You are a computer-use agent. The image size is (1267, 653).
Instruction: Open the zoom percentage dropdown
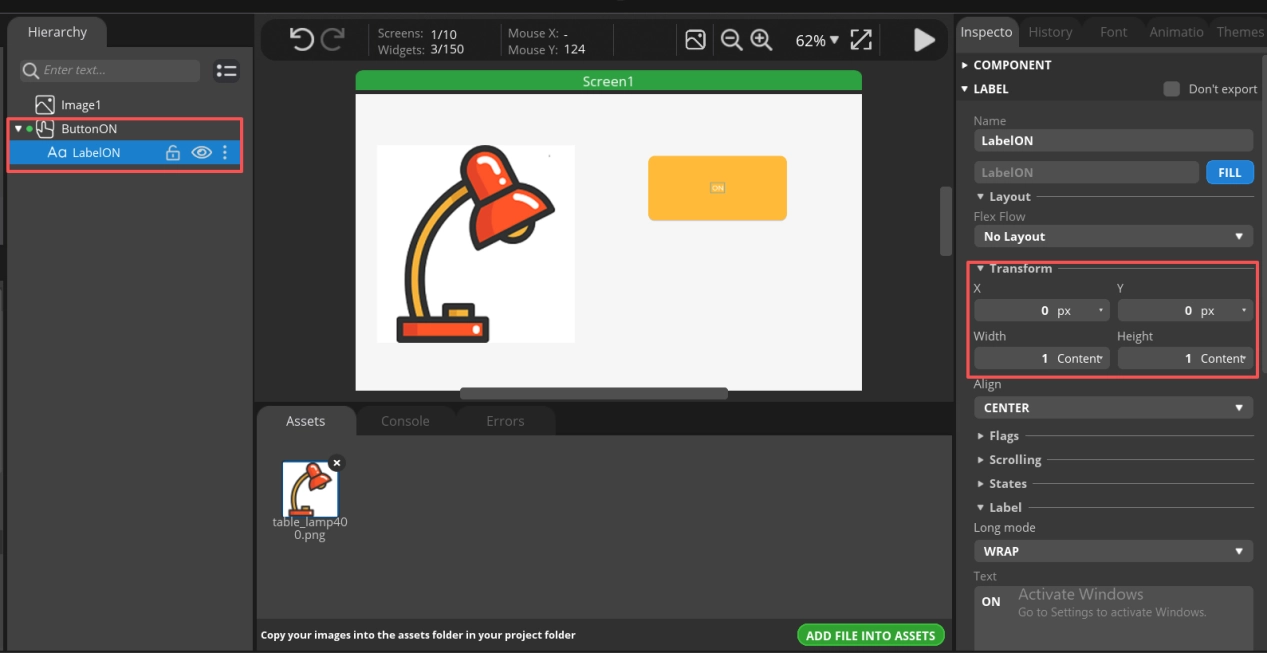tap(817, 41)
